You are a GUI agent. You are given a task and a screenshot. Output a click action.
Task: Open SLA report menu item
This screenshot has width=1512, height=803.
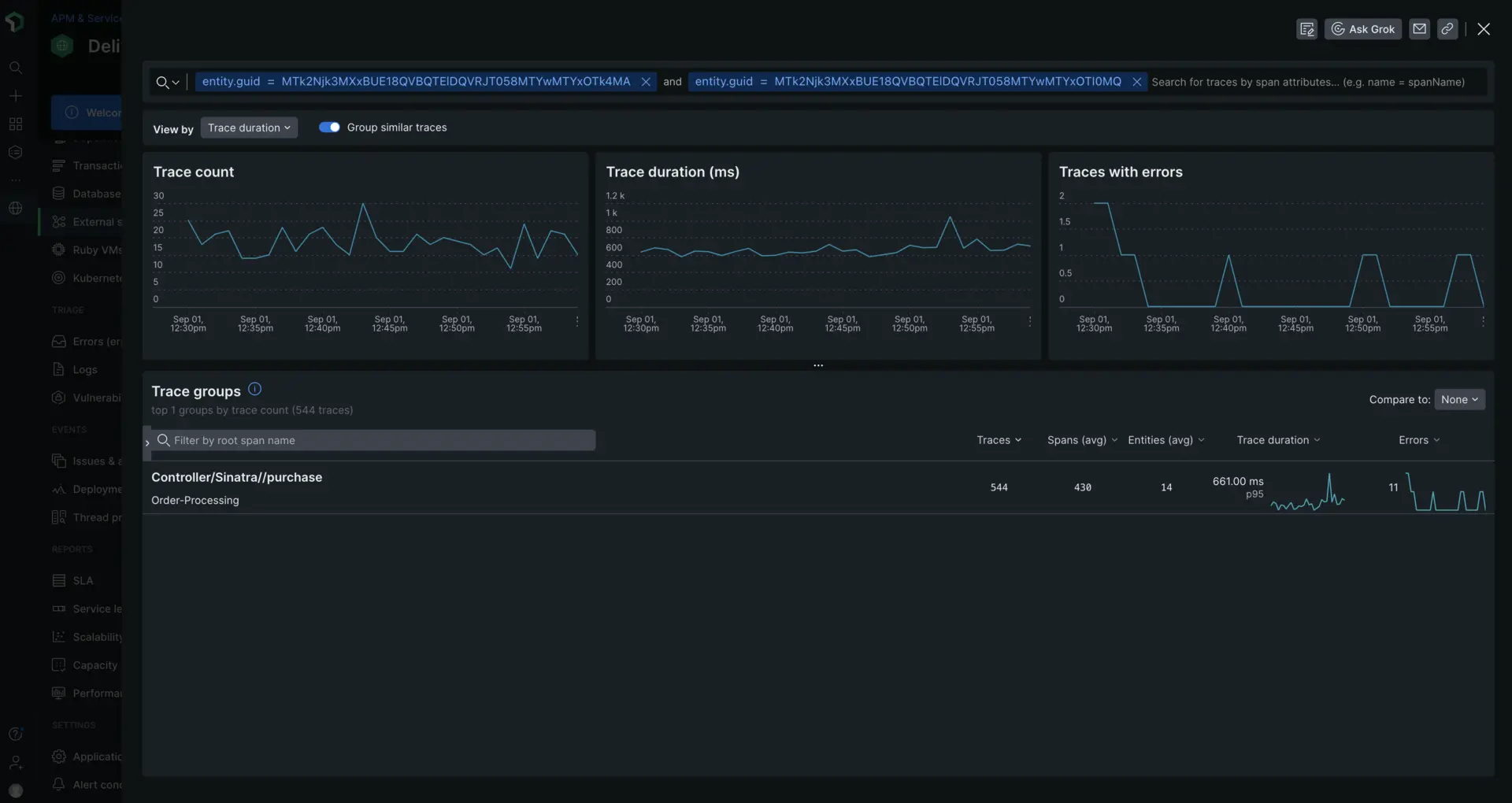point(72,581)
